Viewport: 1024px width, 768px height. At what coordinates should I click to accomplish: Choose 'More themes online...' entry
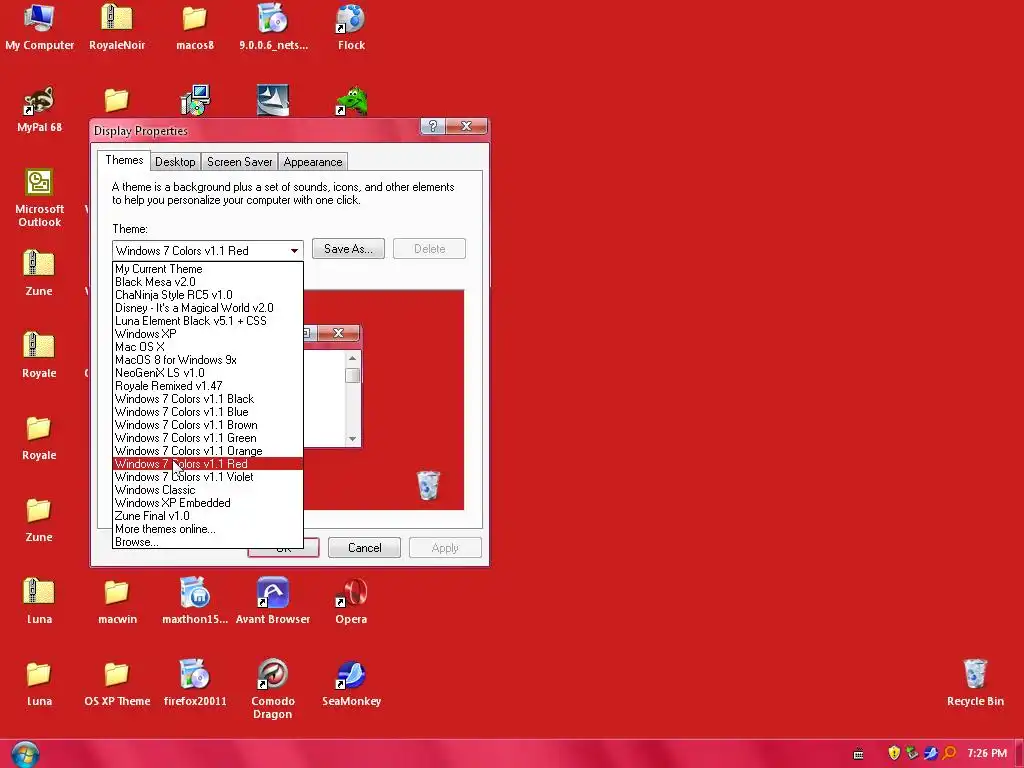[x=208, y=529]
